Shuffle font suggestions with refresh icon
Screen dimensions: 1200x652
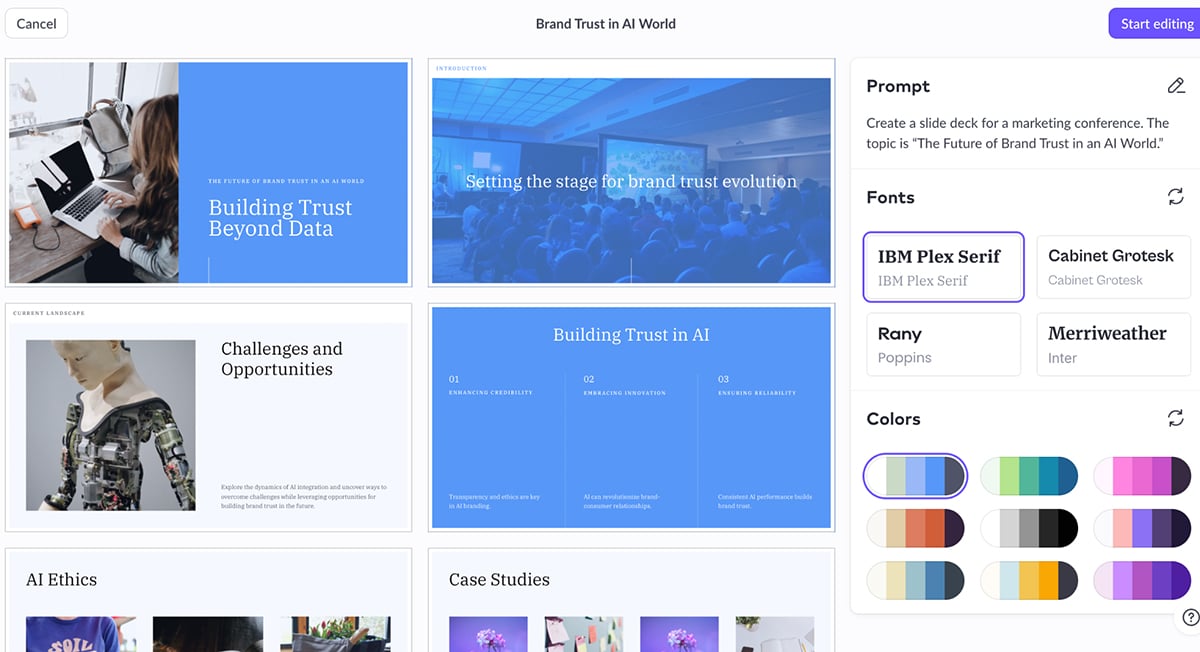click(x=1176, y=196)
